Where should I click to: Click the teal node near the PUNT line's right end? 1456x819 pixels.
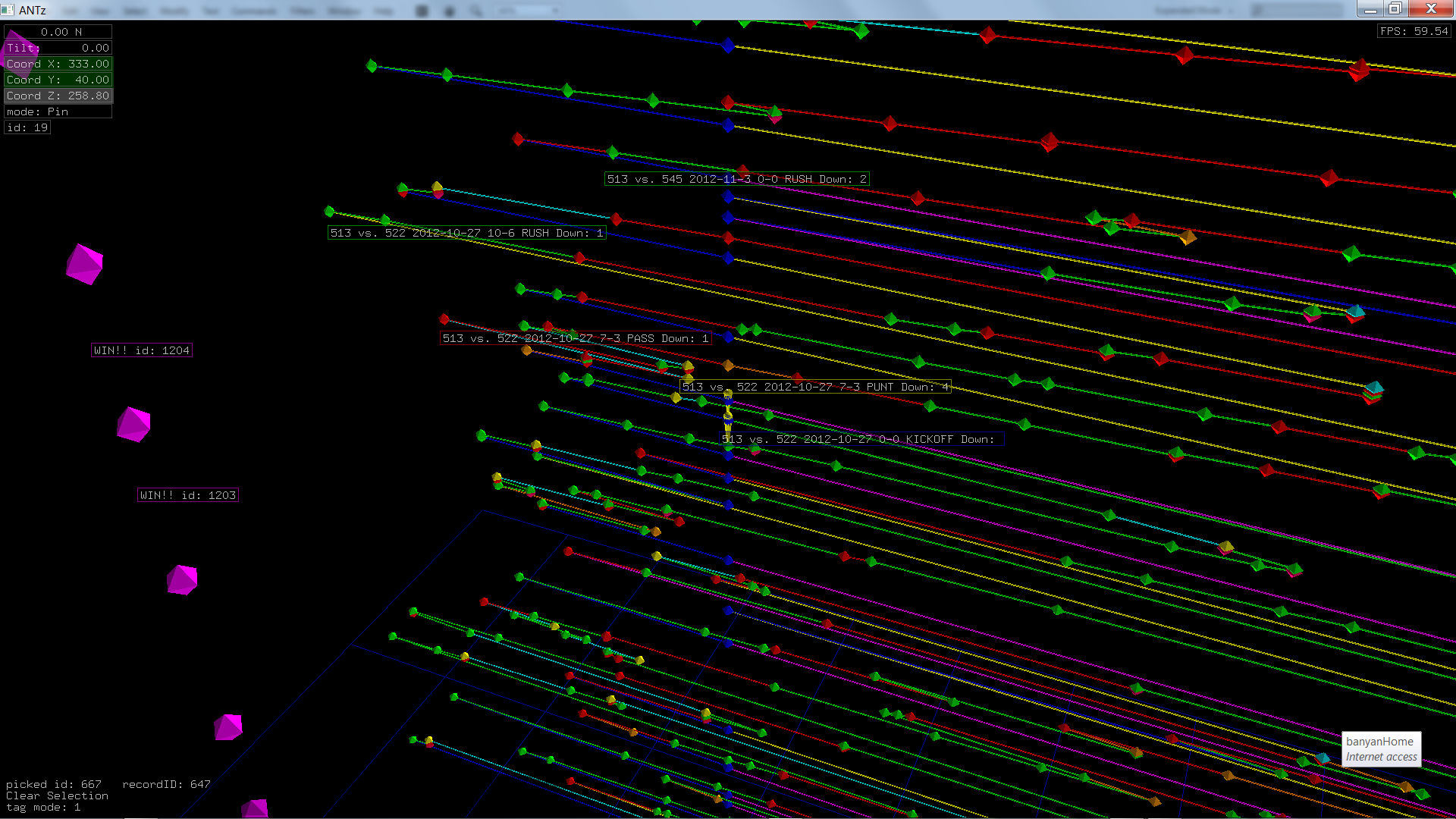click(1374, 388)
